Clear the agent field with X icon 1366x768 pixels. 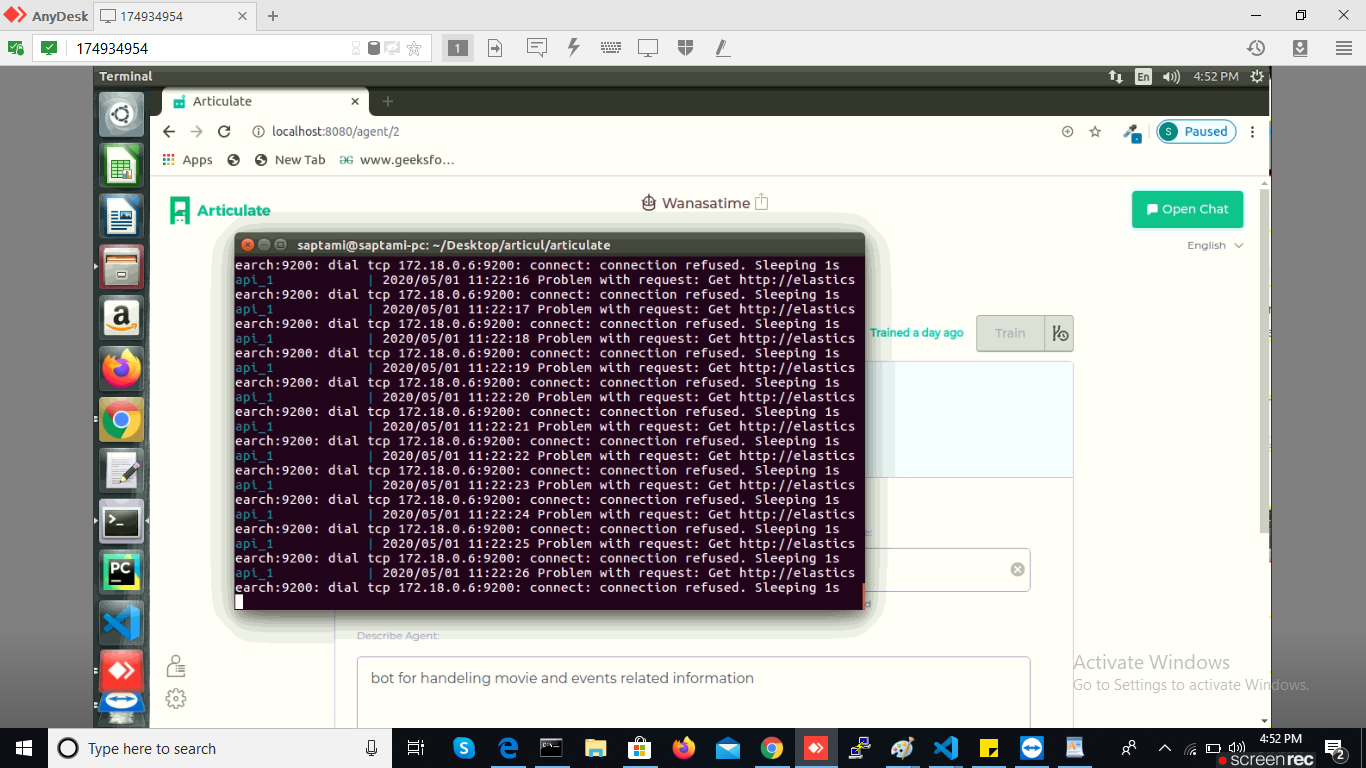tap(1017, 569)
